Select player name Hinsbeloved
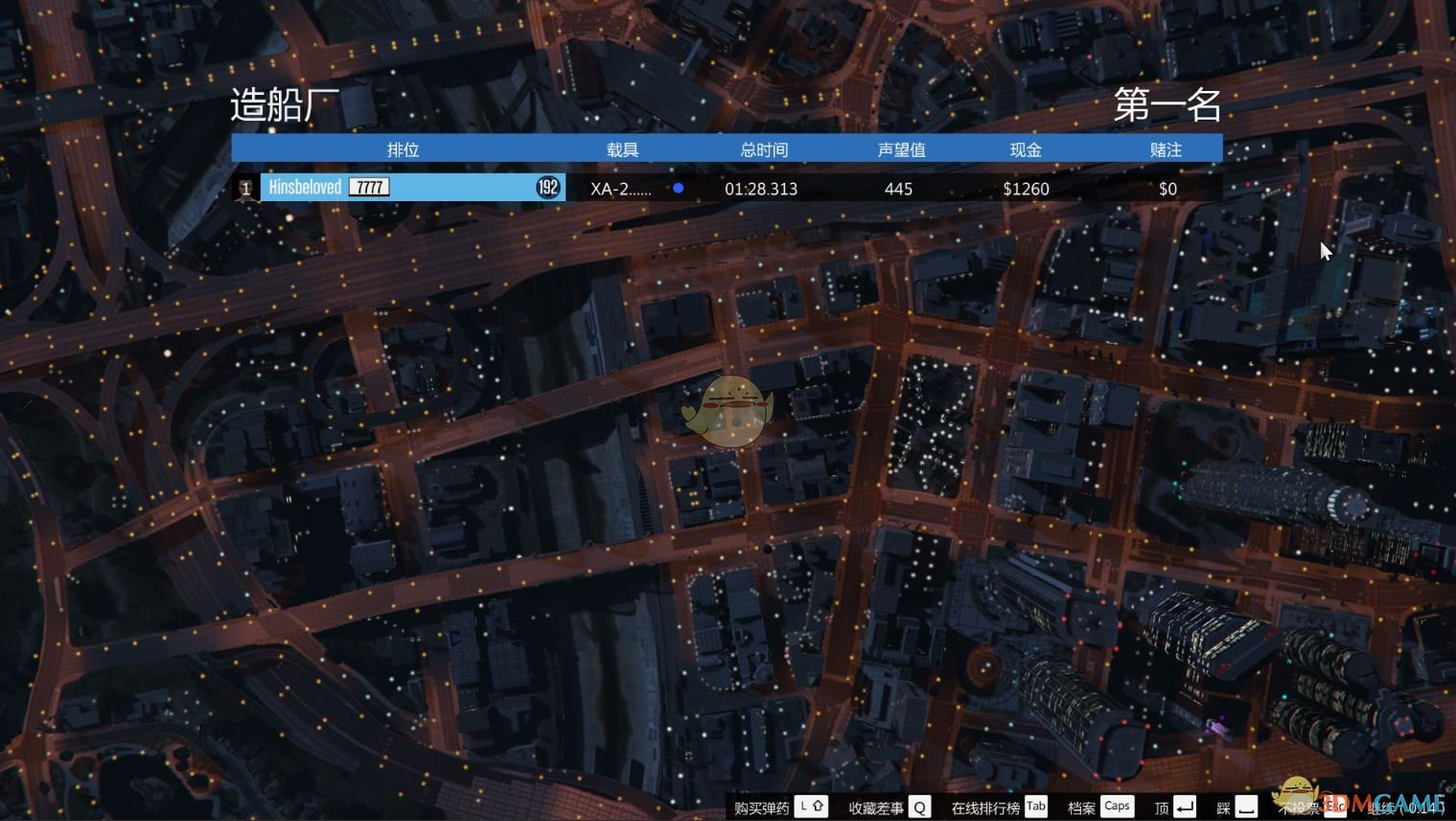The height and width of the screenshot is (821, 1456). (x=305, y=187)
